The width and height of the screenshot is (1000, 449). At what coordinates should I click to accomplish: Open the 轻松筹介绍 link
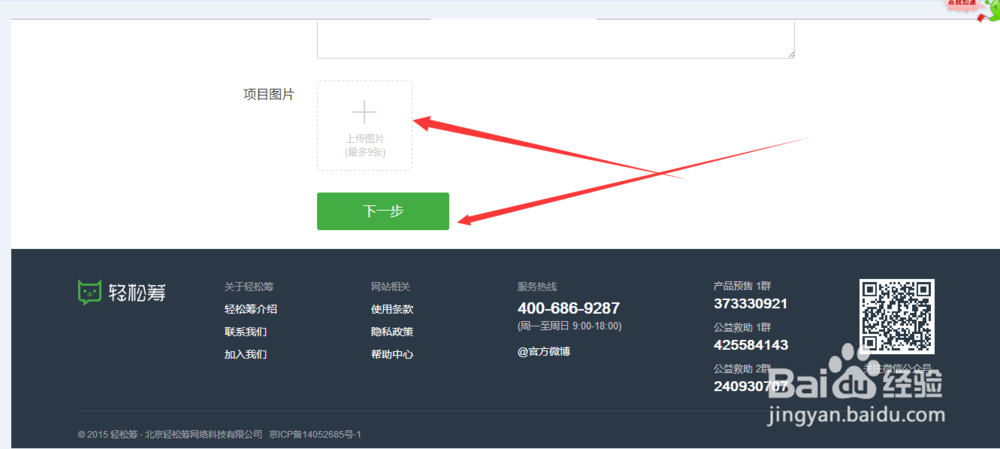(x=251, y=309)
